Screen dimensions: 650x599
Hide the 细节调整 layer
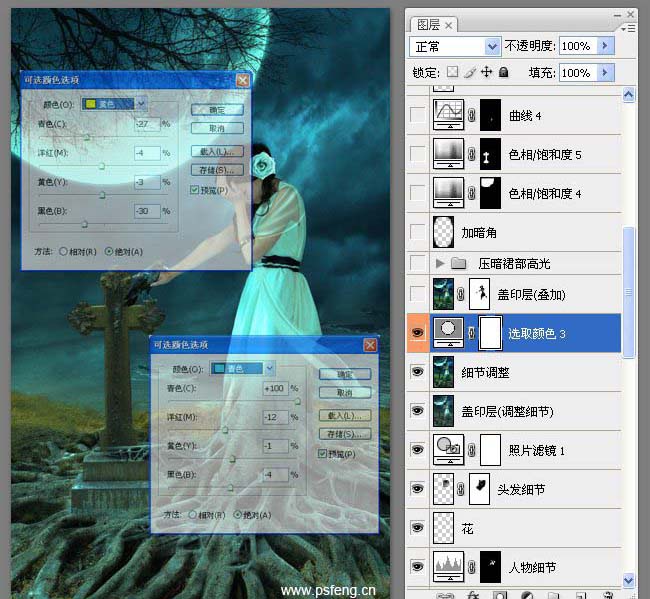(x=417, y=372)
